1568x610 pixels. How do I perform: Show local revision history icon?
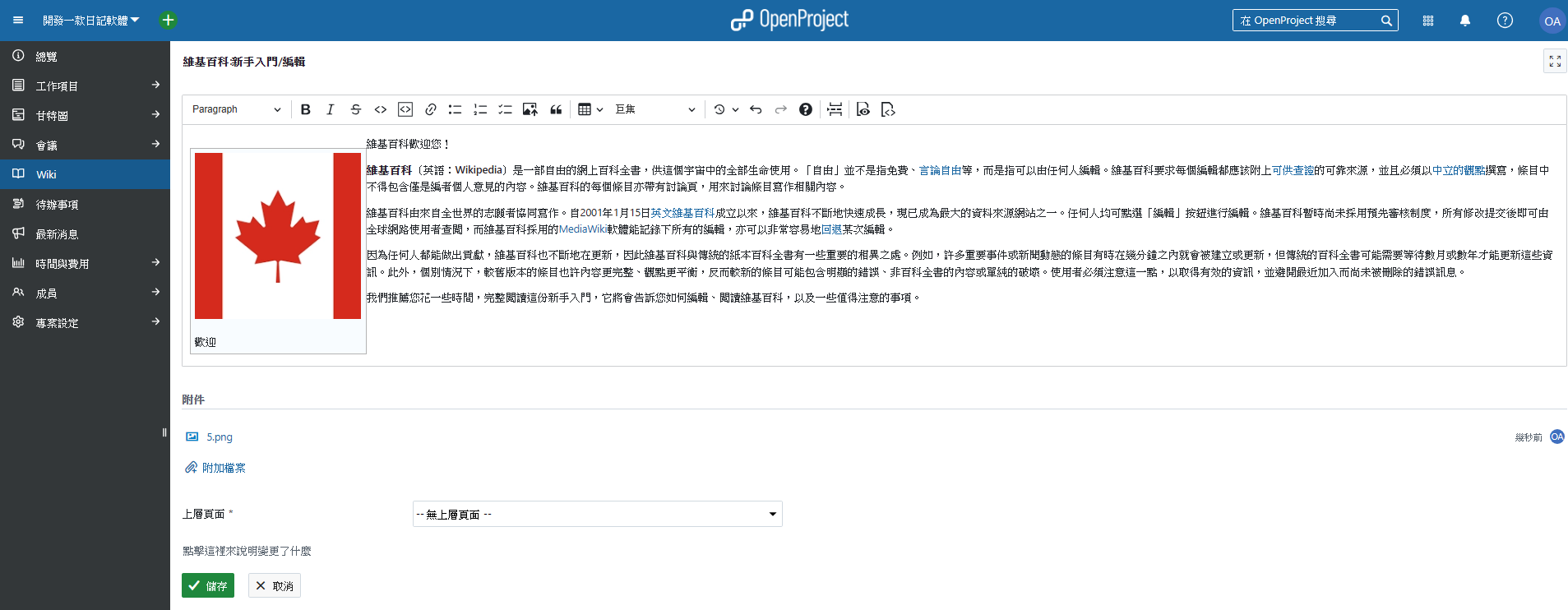tap(719, 109)
